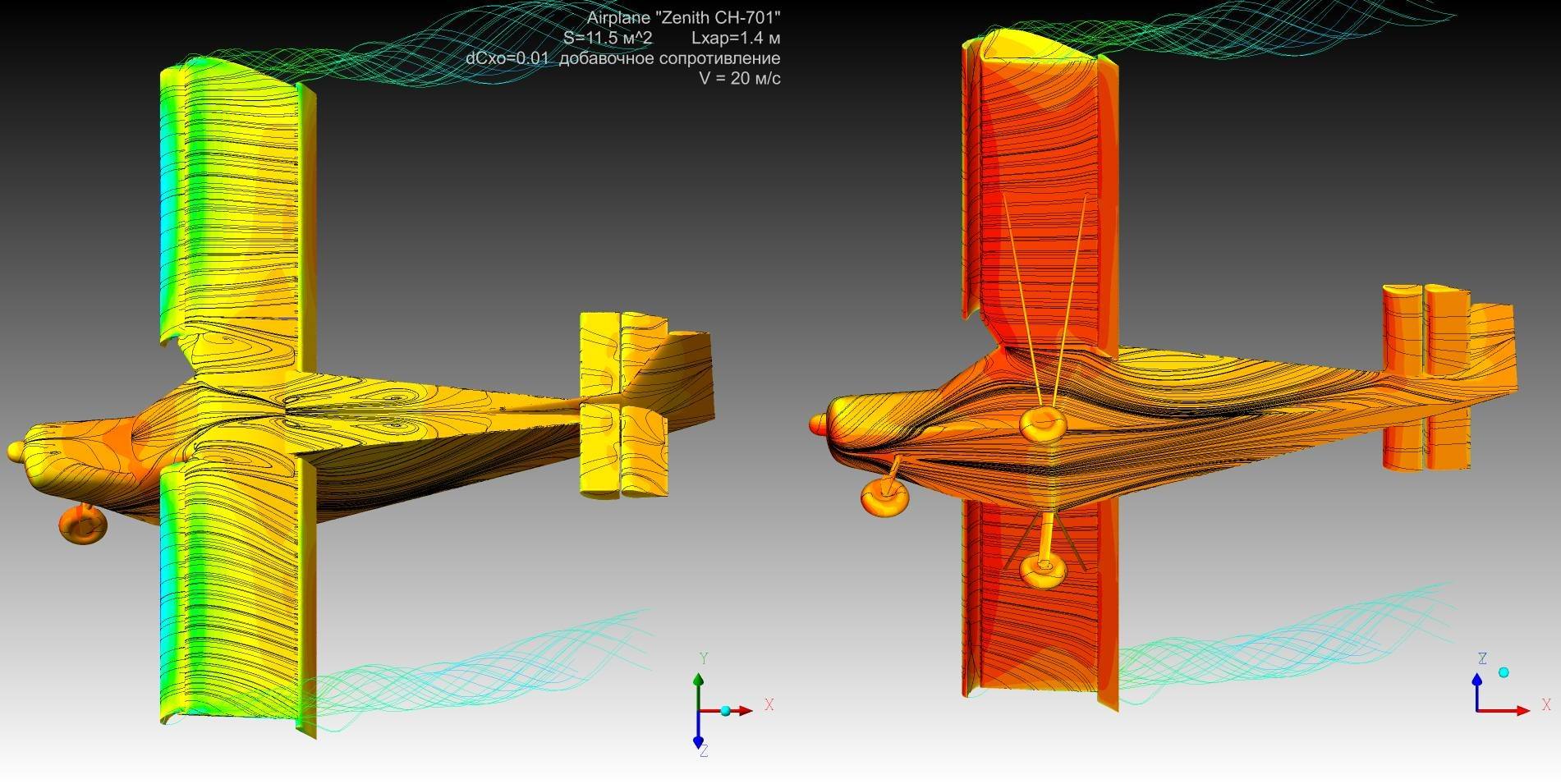Click the propeller spinner on the right model
The width and height of the screenshot is (1561, 784).
[x=819, y=424]
